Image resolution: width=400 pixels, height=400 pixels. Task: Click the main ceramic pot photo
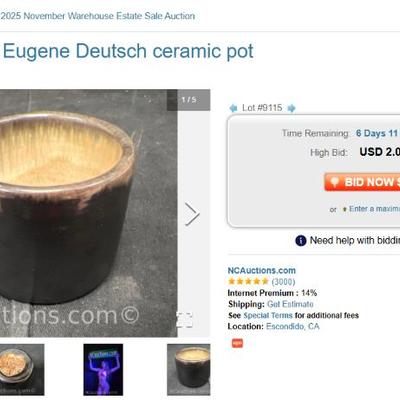pos(89,213)
